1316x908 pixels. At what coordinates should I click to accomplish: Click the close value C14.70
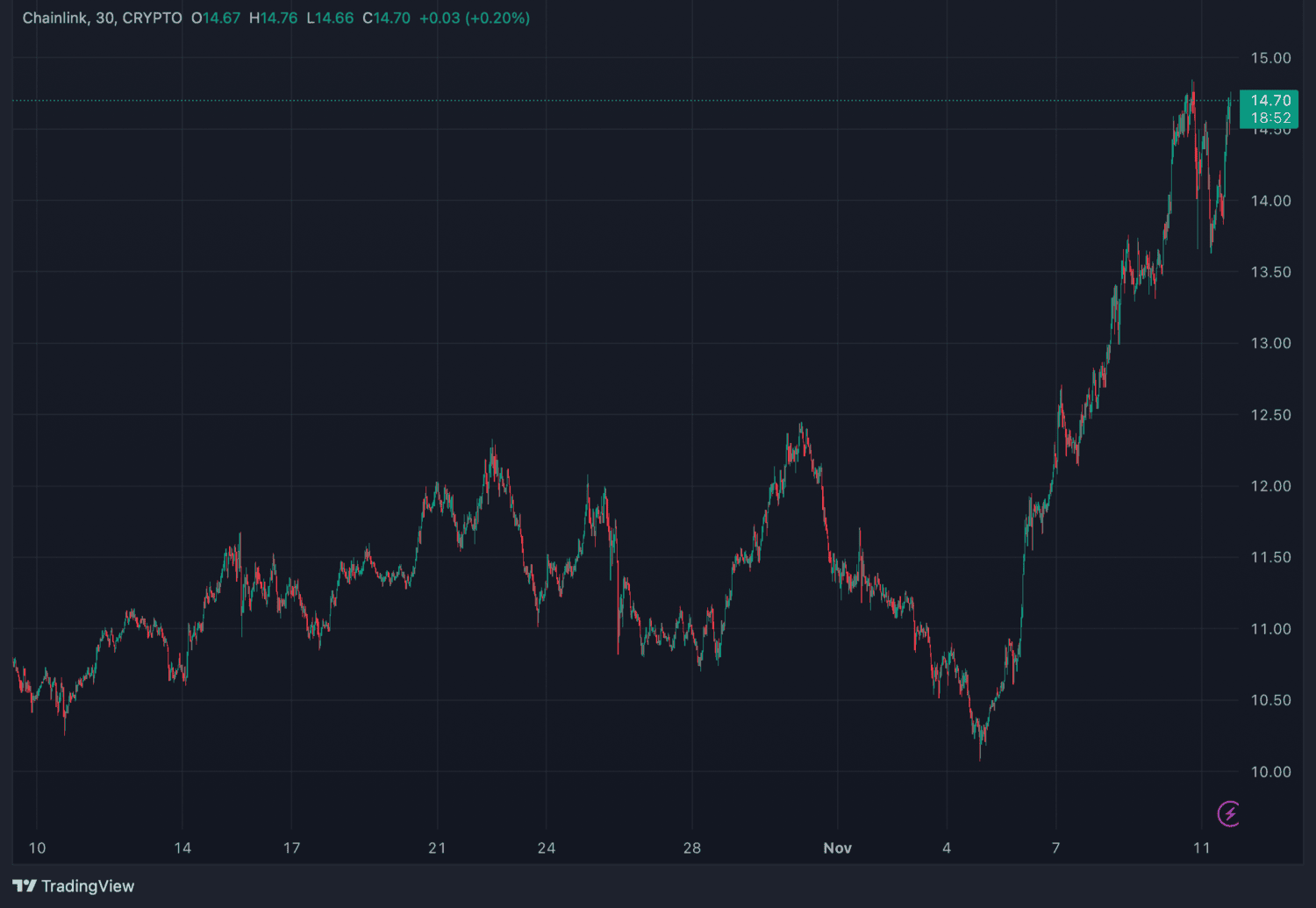coord(386,18)
